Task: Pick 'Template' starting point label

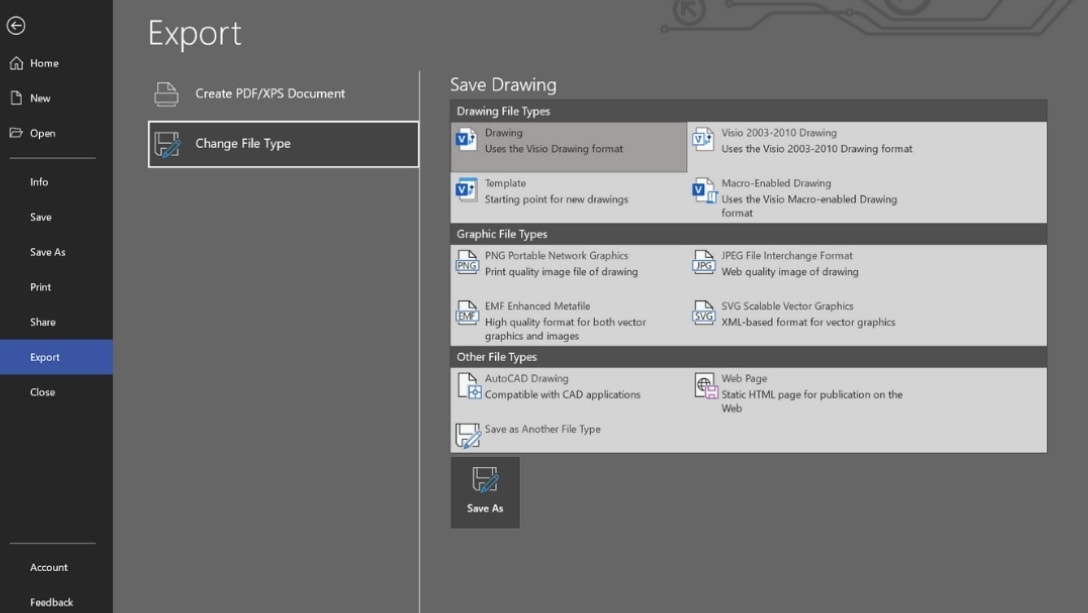Action: 505,183
